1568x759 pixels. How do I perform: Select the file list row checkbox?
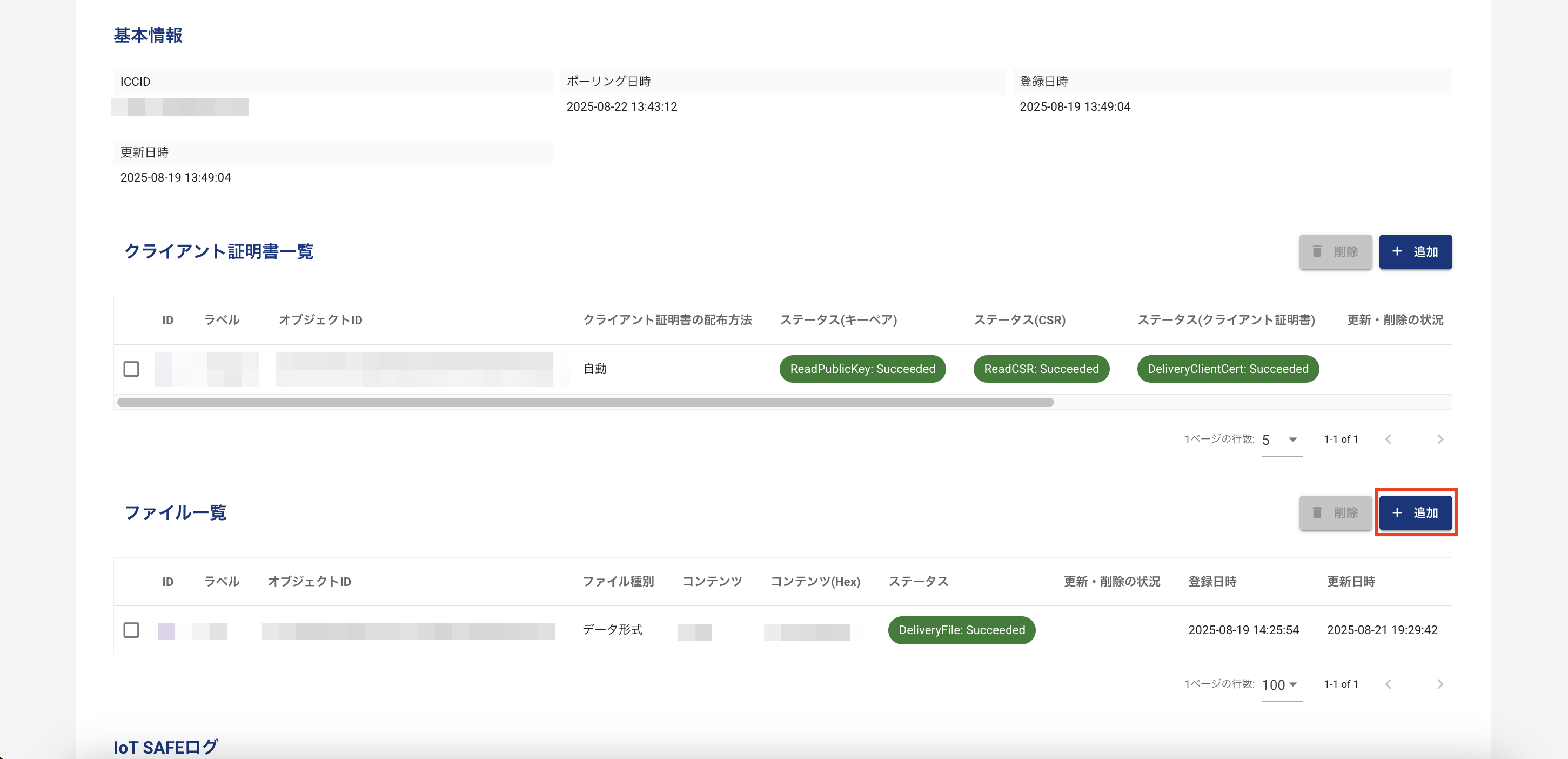pos(131,630)
